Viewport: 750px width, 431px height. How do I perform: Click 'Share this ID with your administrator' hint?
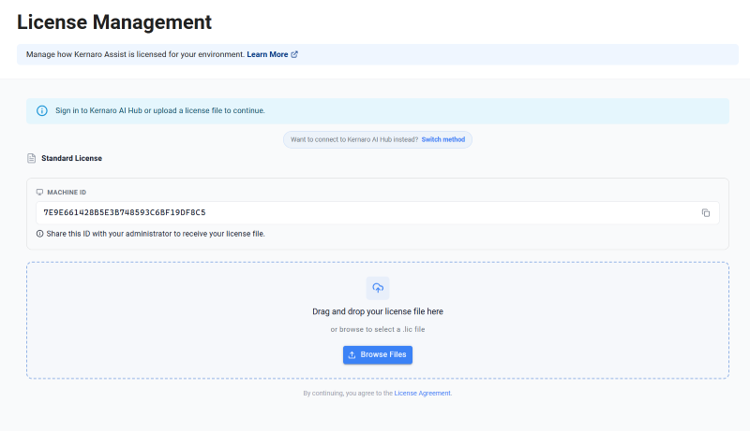click(155, 234)
